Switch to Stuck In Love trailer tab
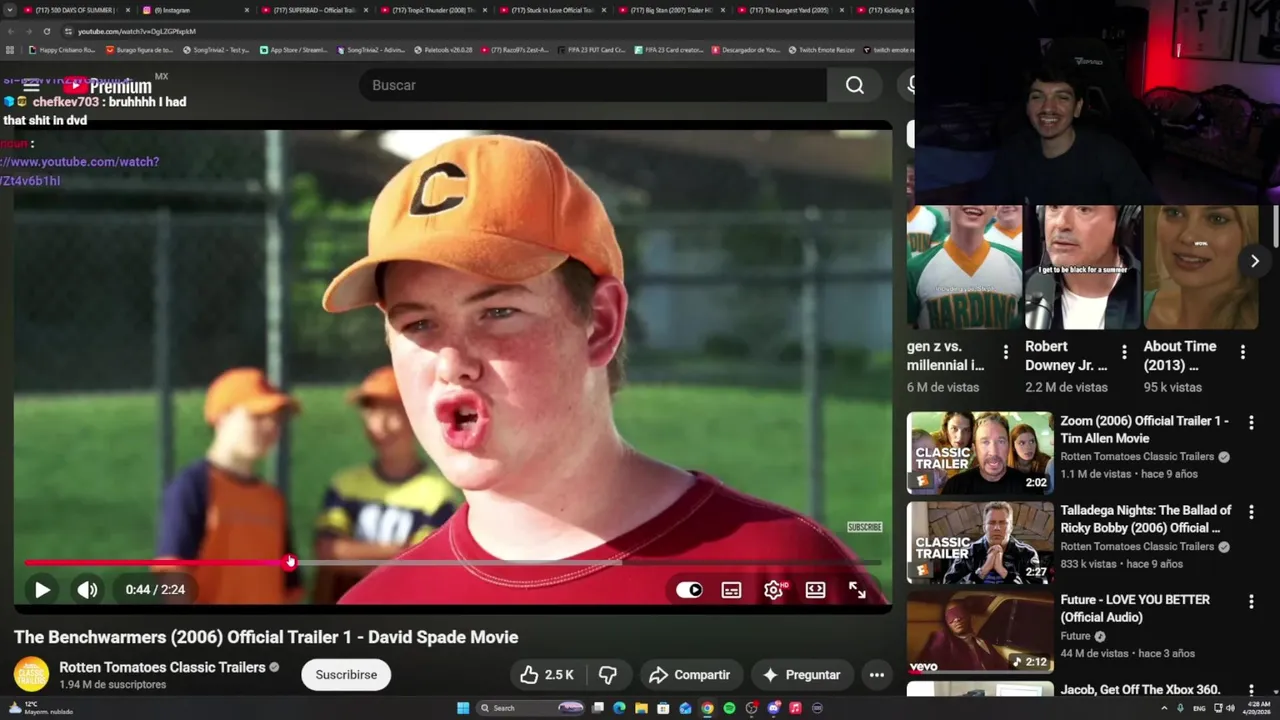The height and width of the screenshot is (720, 1280). point(553,10)
